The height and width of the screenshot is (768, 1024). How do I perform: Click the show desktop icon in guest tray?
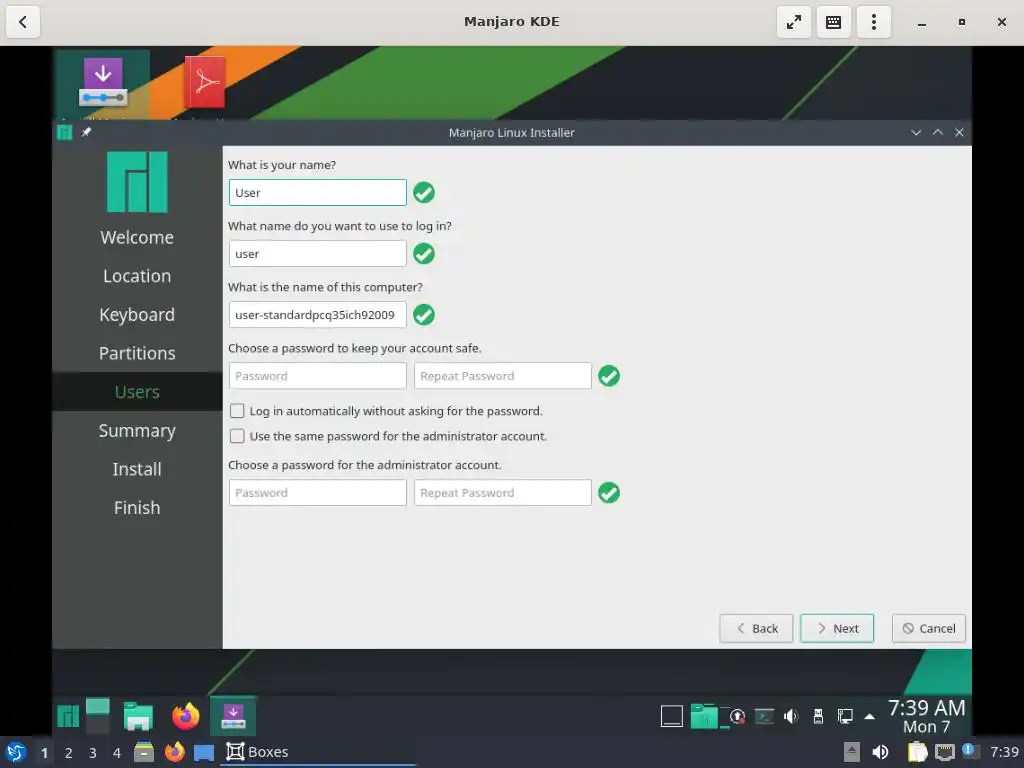click(x=671, y=716)
